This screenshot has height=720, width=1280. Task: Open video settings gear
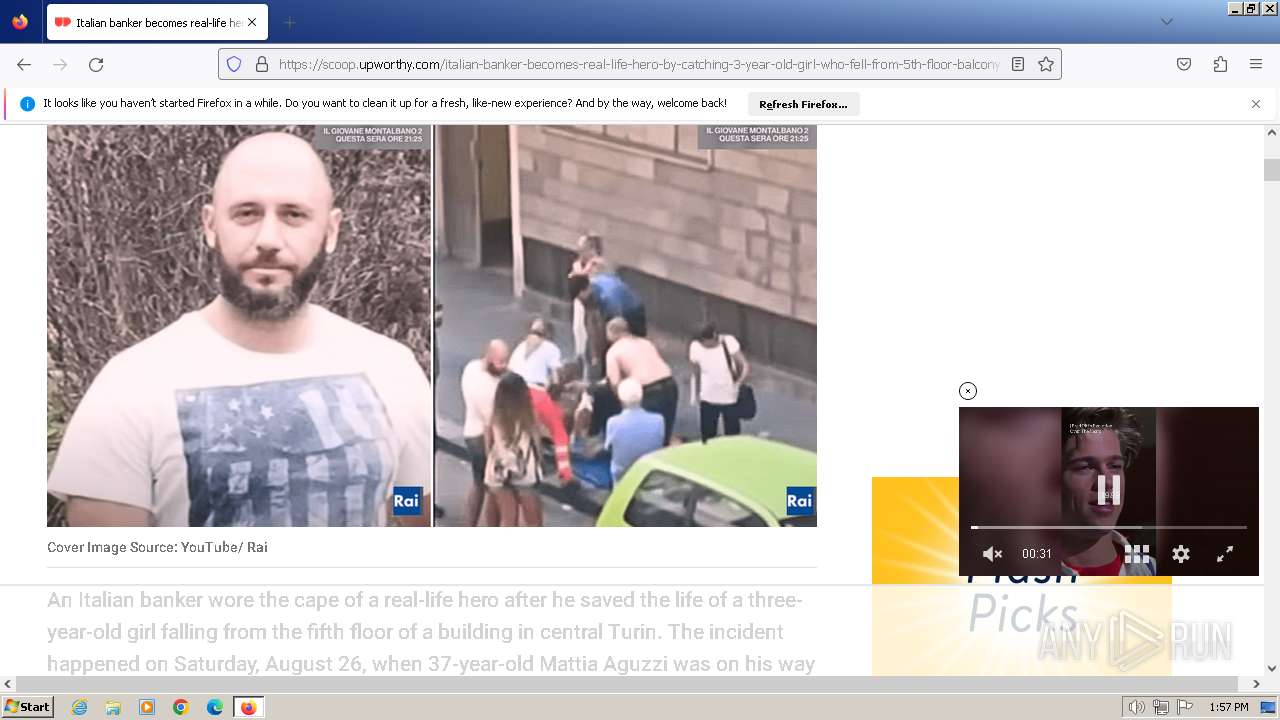(x=1181, y=554)
